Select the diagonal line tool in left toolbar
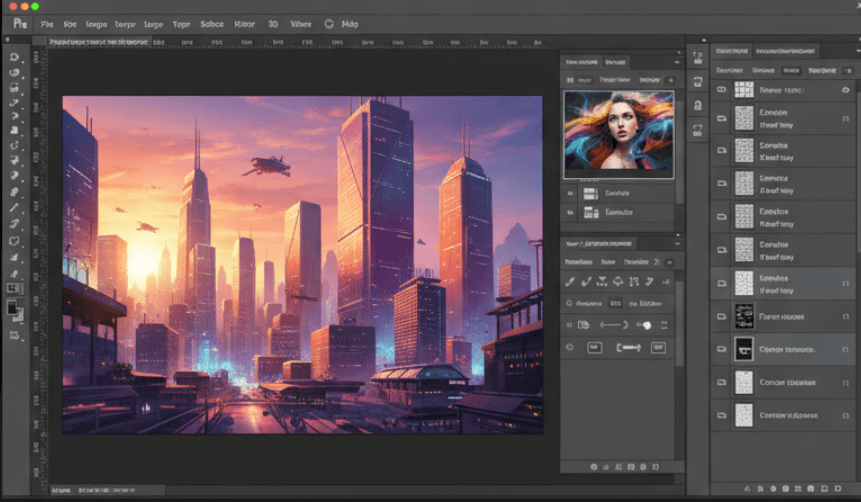This screenshot has width=861, height=502. coord(15,207)
